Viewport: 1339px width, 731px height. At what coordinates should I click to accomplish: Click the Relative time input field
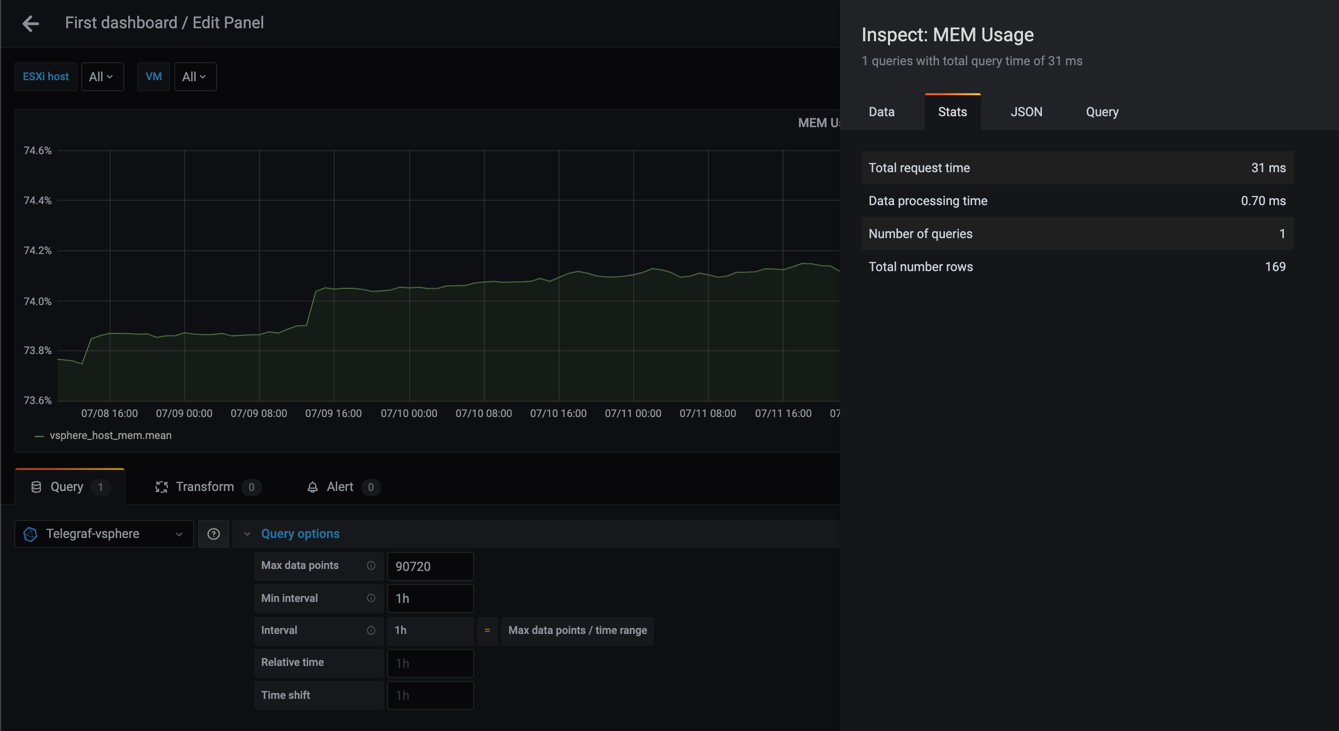(x=430, y=663)
